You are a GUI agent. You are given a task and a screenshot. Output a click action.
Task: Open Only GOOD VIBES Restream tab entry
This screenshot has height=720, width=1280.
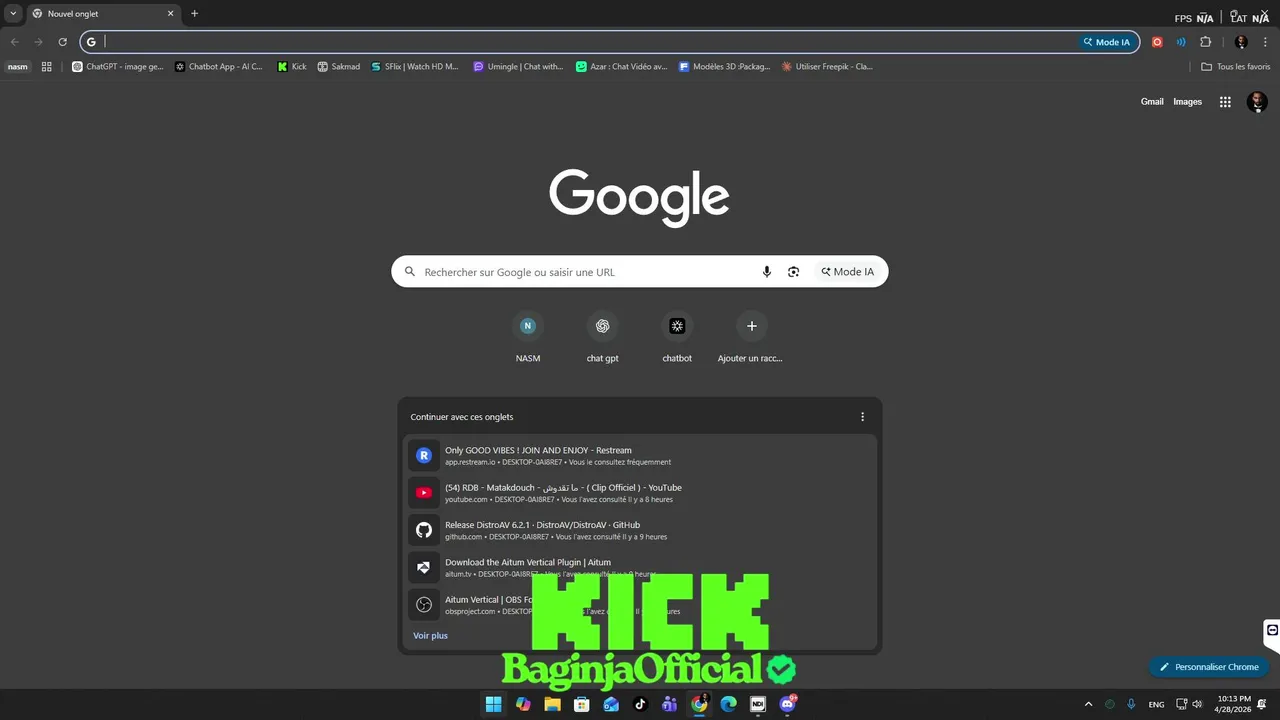[x=640, y=456]
